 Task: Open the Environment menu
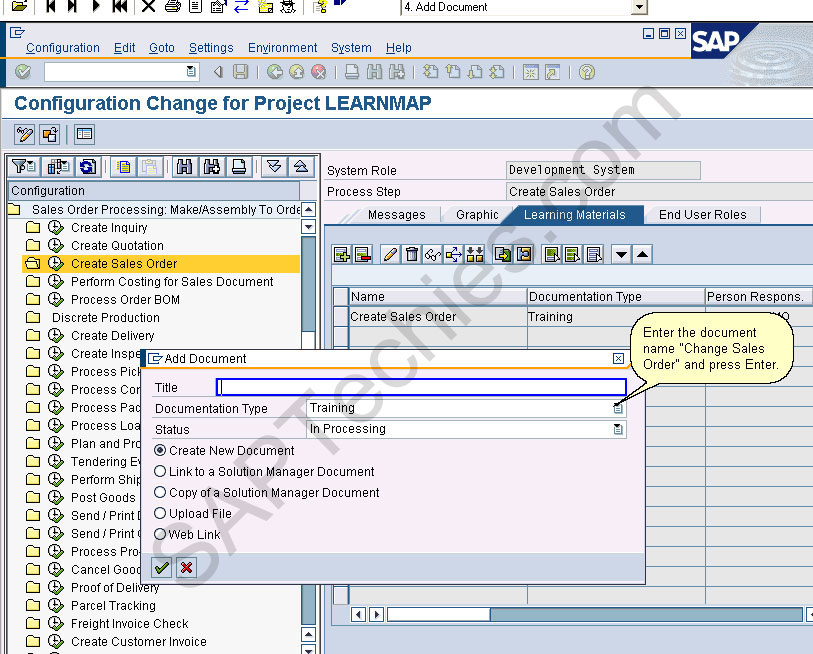(283, 48)
